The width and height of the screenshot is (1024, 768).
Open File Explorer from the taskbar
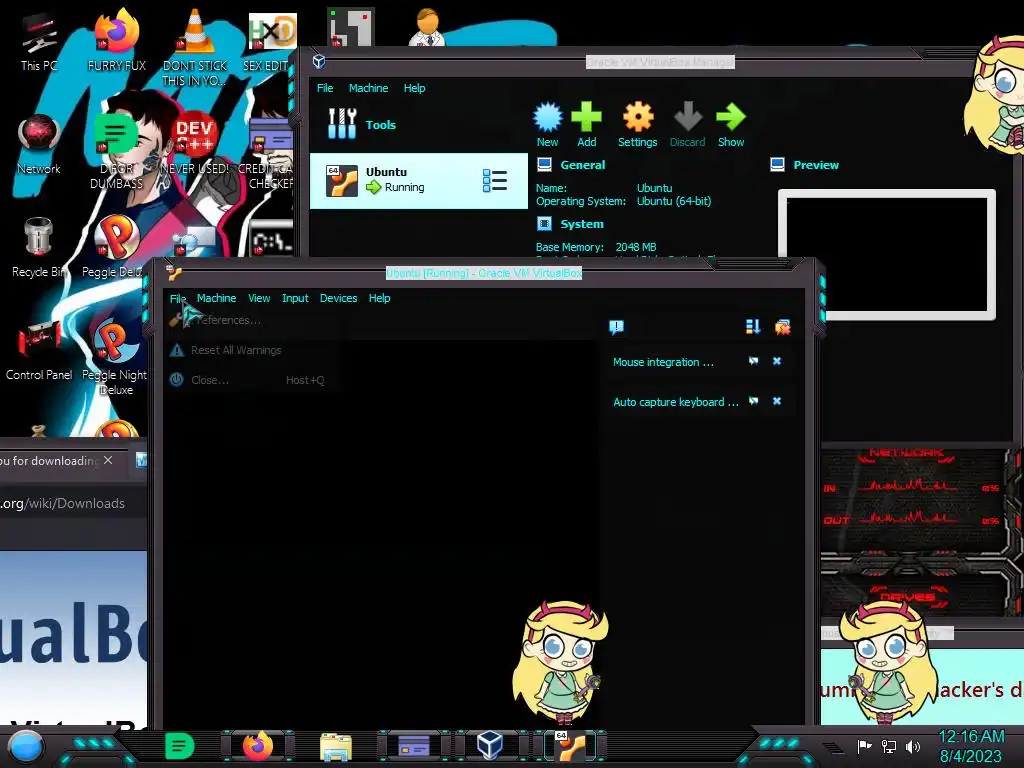pos(336,746)
